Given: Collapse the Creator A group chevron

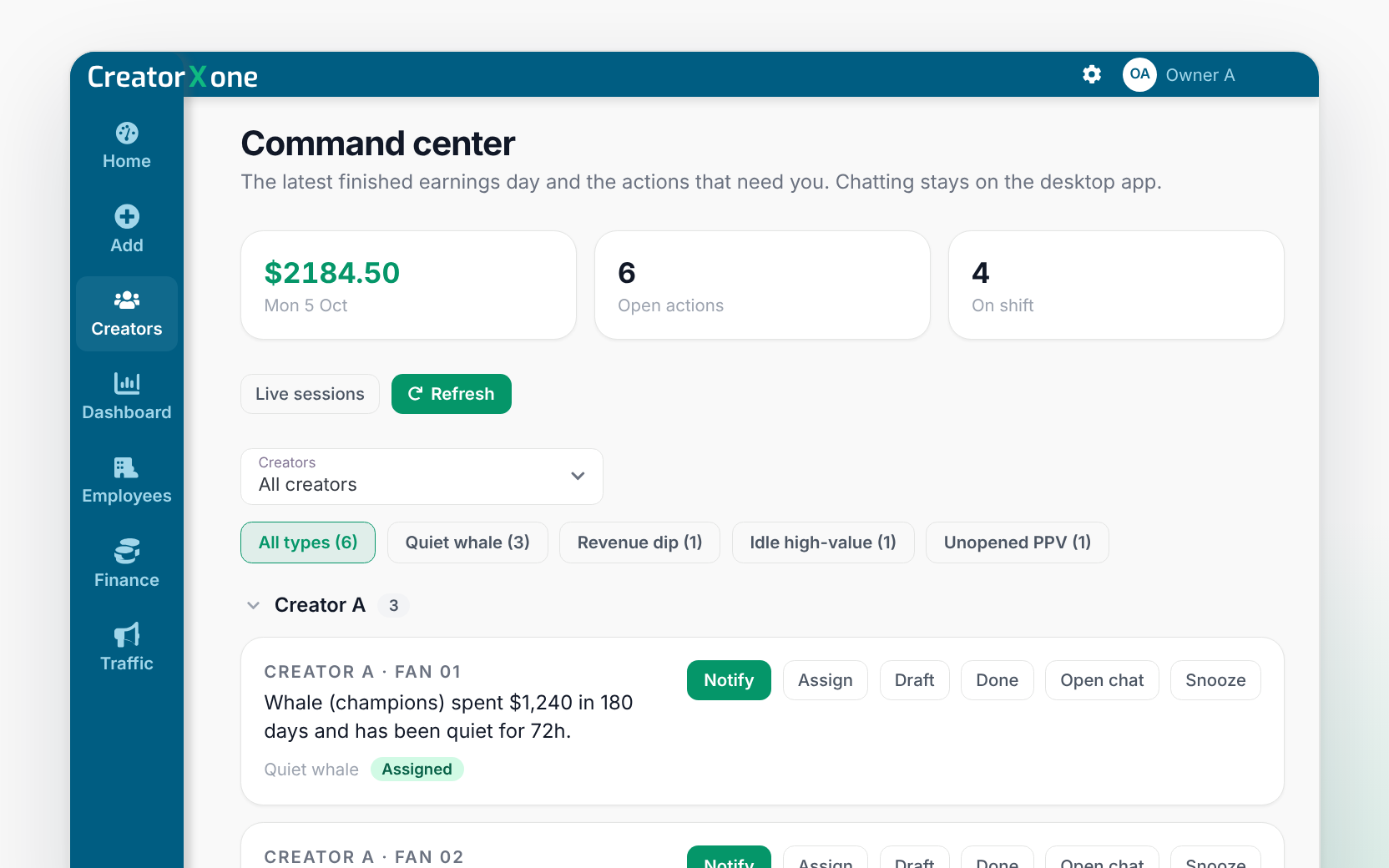Looking at the screenshot, I should click(253, 605).
